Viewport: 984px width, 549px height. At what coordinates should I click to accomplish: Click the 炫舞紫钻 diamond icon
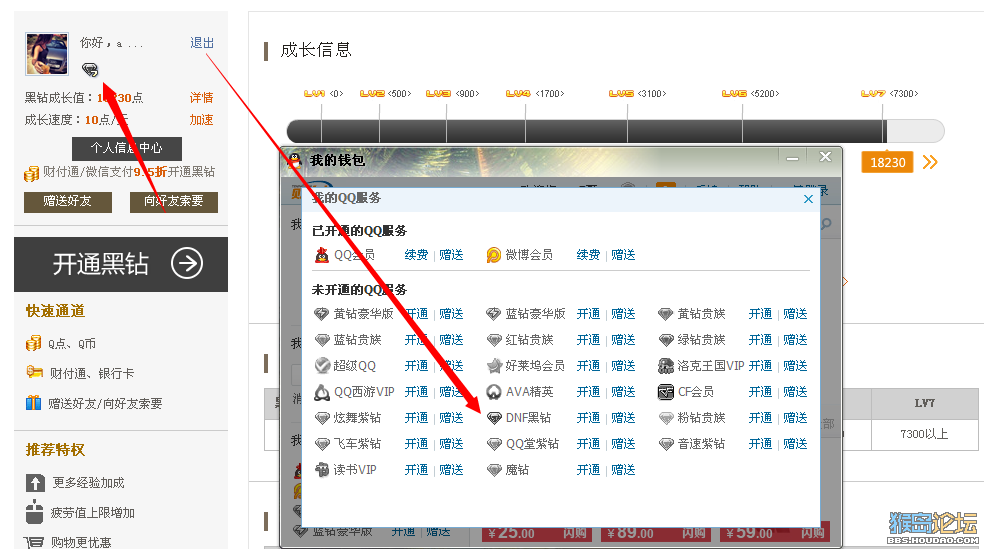click(322, 418)
